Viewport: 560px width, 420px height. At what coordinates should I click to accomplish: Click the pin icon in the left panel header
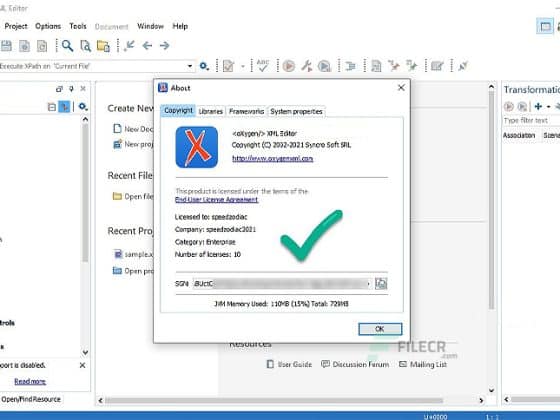coord(71,89)
